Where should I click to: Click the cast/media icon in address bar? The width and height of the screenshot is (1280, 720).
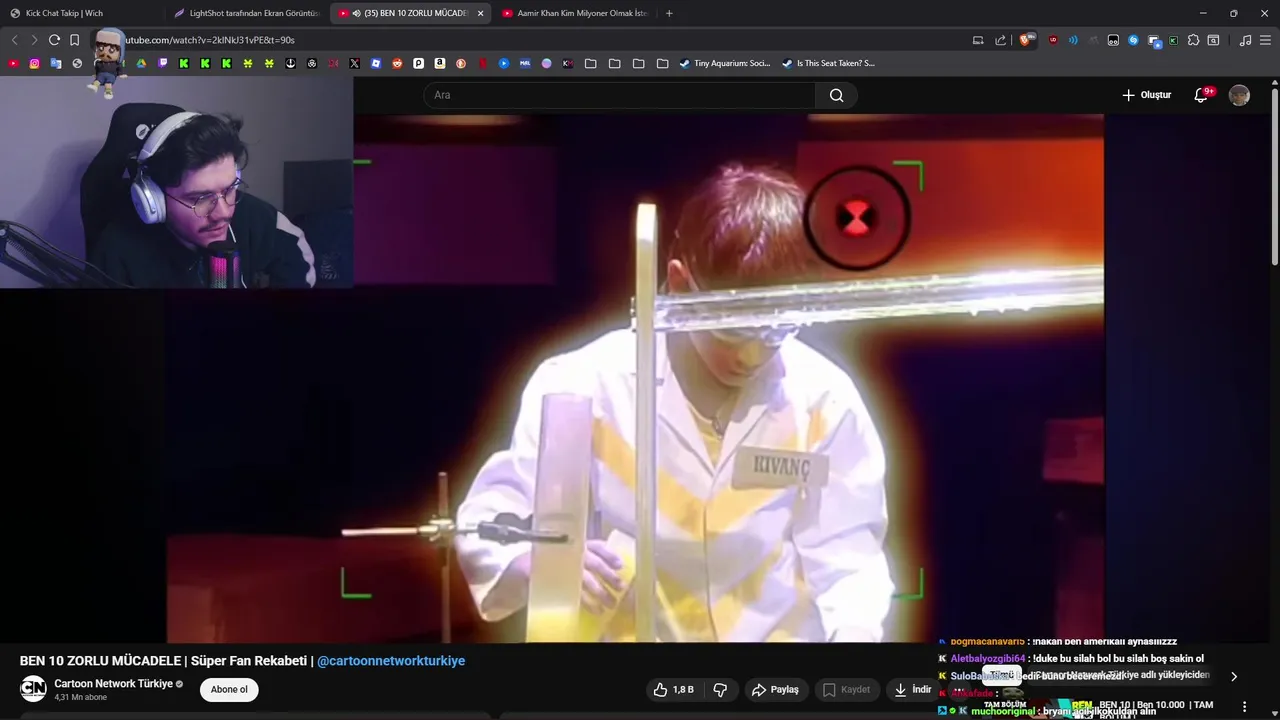click(978, 40)
